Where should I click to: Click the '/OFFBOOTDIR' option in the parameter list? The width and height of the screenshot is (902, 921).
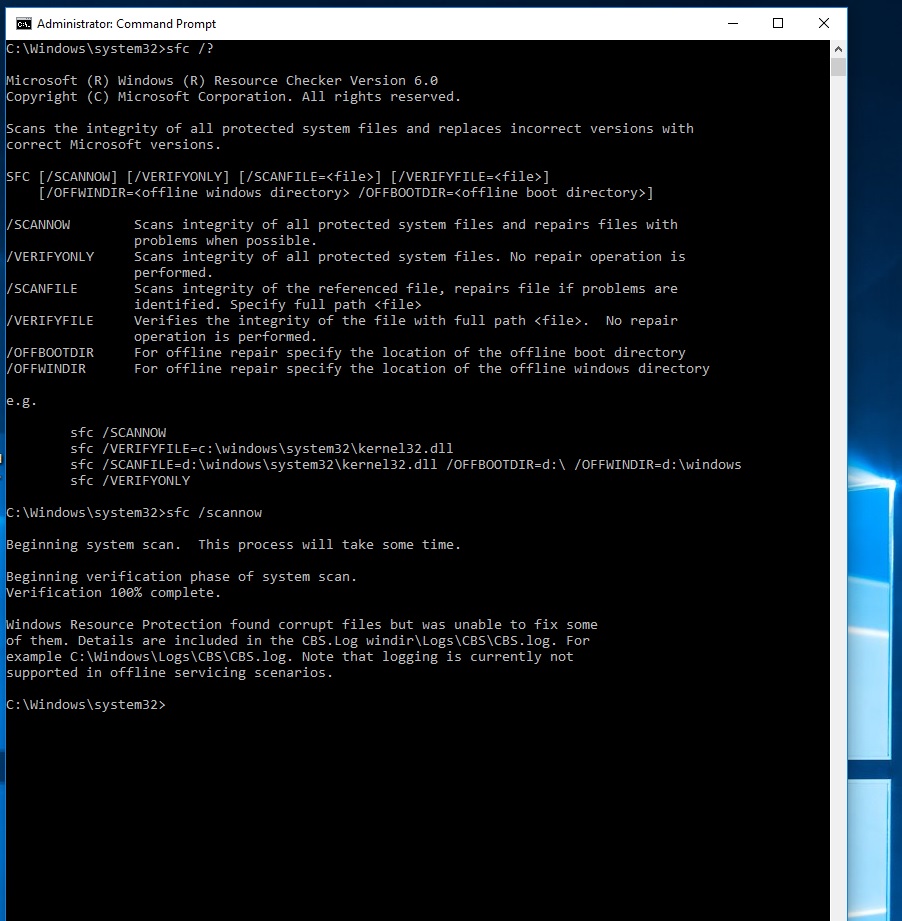coord(50,352)
